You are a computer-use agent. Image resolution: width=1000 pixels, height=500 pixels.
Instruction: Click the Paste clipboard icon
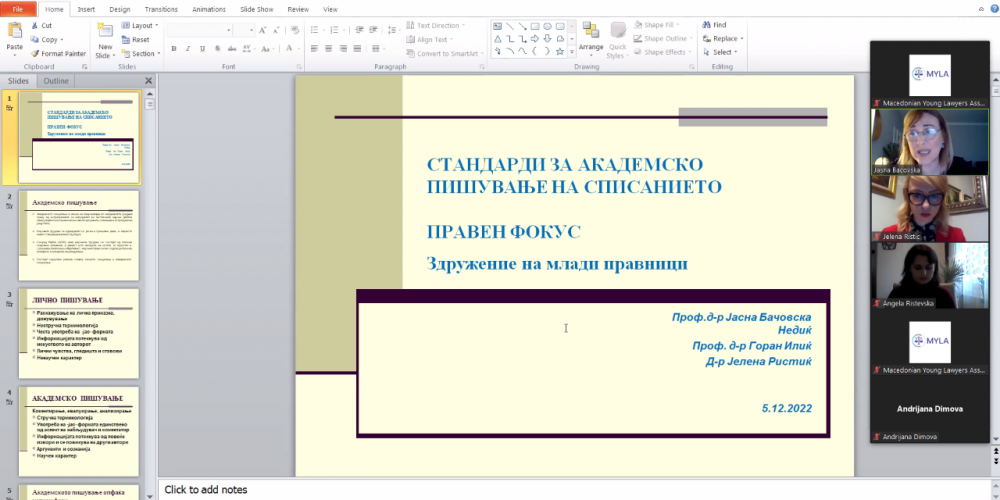[14, 33]
